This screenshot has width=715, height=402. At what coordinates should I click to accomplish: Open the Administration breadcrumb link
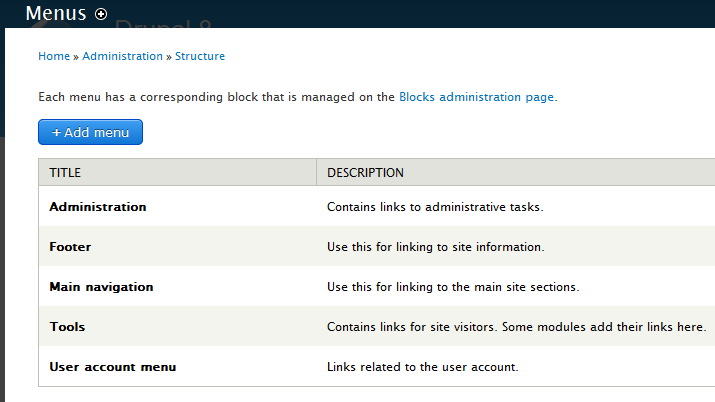122,57
